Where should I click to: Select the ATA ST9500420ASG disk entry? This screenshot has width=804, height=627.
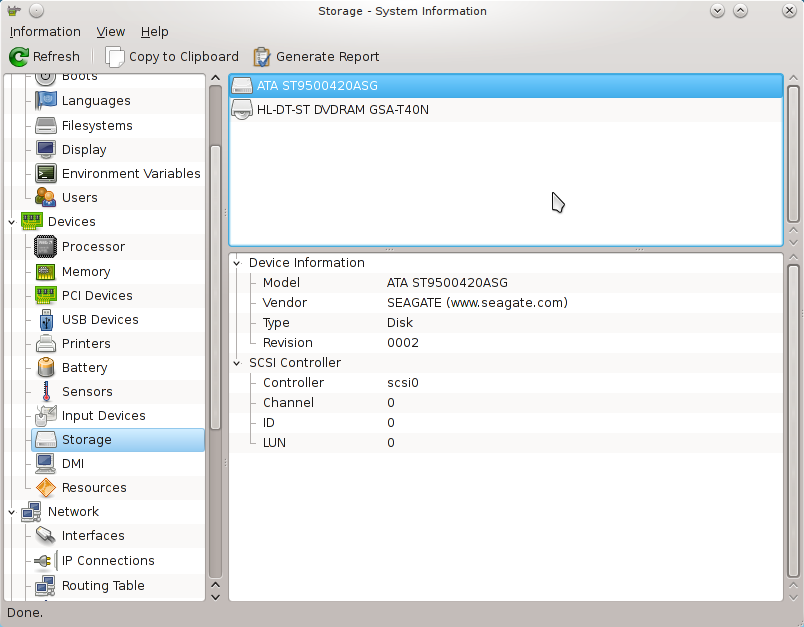coord(317,86)
